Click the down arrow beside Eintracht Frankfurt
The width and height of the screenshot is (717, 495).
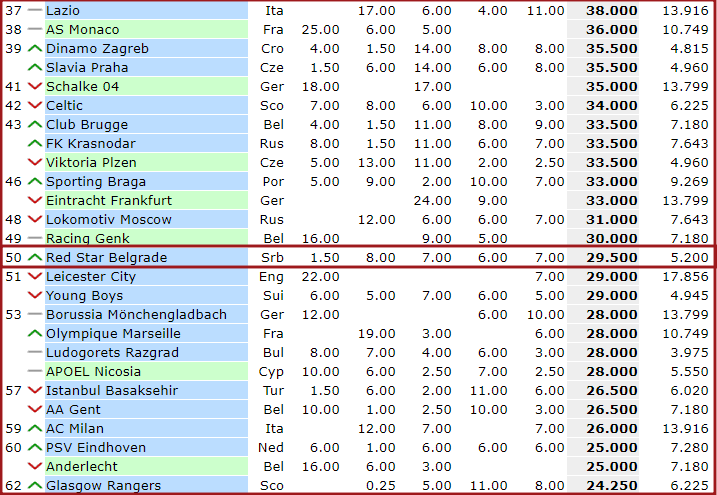[x=35, y=200]
